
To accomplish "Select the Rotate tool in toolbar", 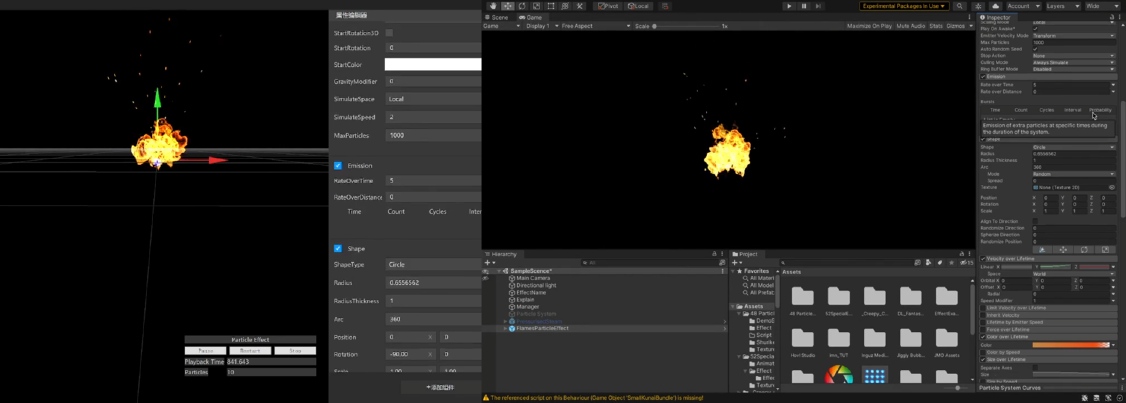I will pyautogui.click(x=522, y=6).
